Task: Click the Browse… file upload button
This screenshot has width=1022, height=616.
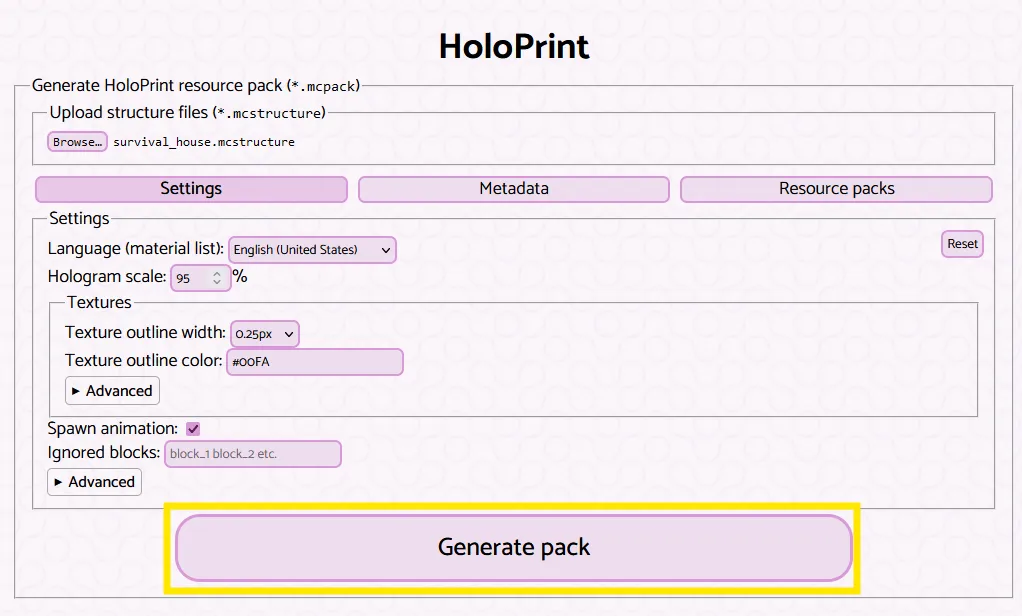Action: [x=77, y=142]
